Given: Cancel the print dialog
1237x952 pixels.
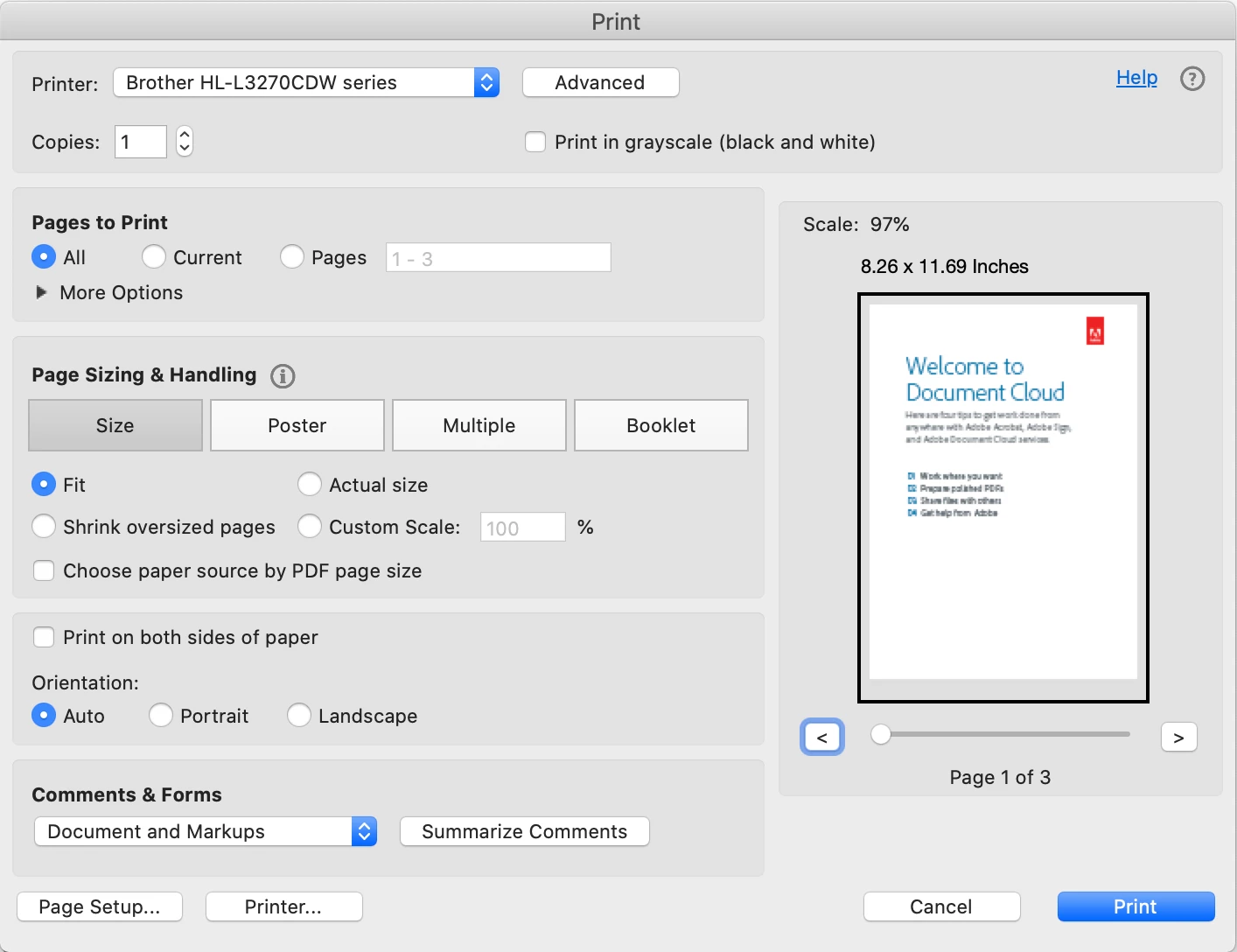Looking at the screenshot, I should tap(941, 906).
